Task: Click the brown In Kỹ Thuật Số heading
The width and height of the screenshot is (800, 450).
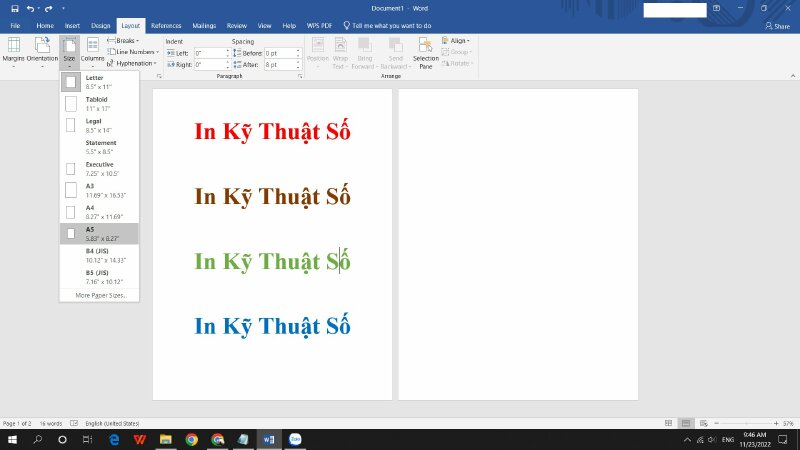Action: [x=272, y=196]
